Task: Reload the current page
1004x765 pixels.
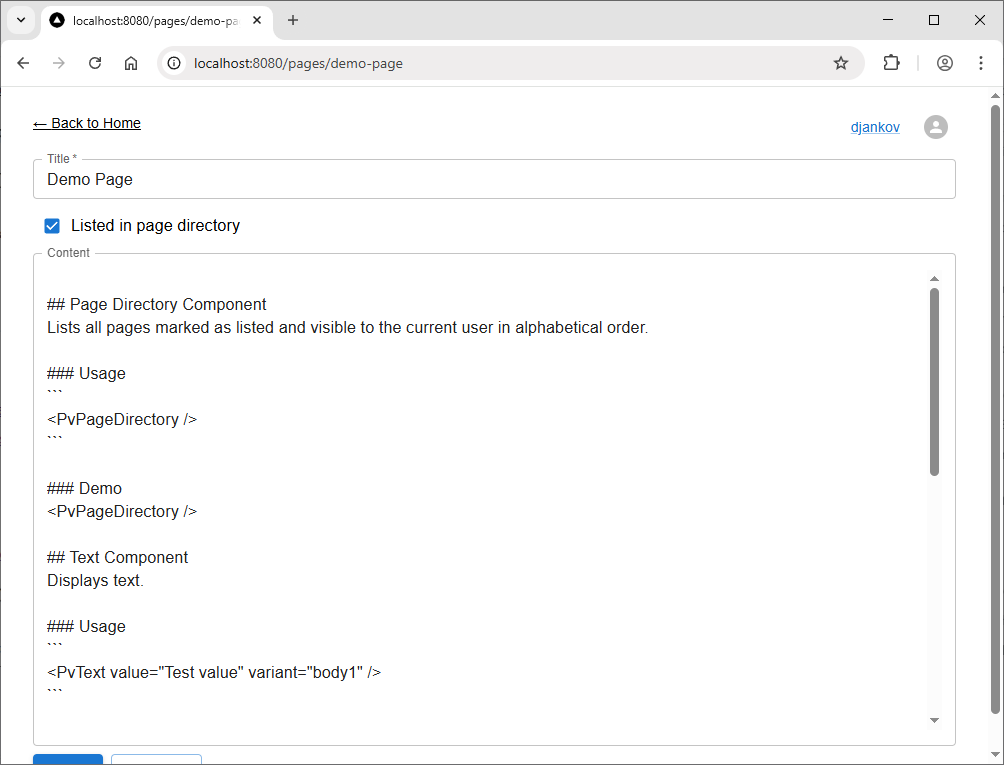Action: [x=95, y=63]
